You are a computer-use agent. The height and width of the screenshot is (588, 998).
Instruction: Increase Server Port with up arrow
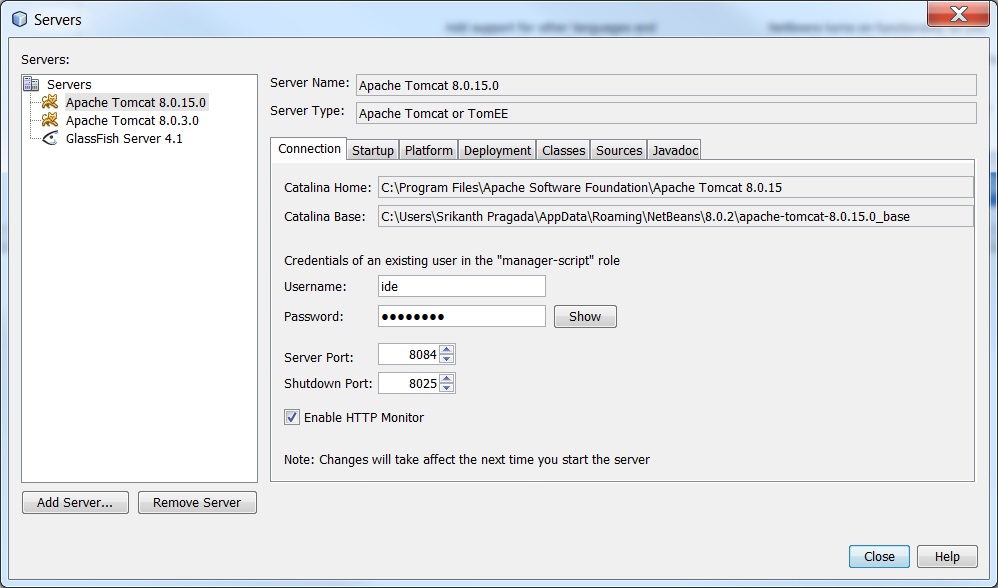click(447, 349)
